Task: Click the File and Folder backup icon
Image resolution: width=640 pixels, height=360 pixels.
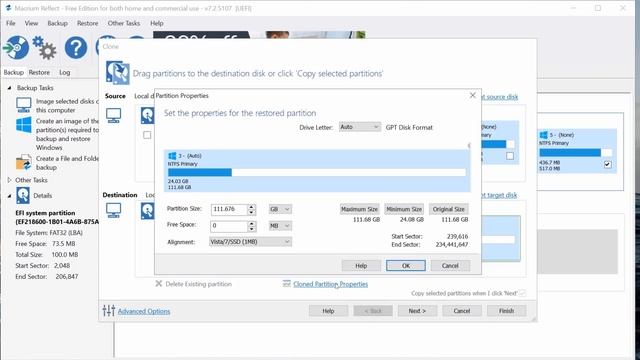Action: coord(24,162)
